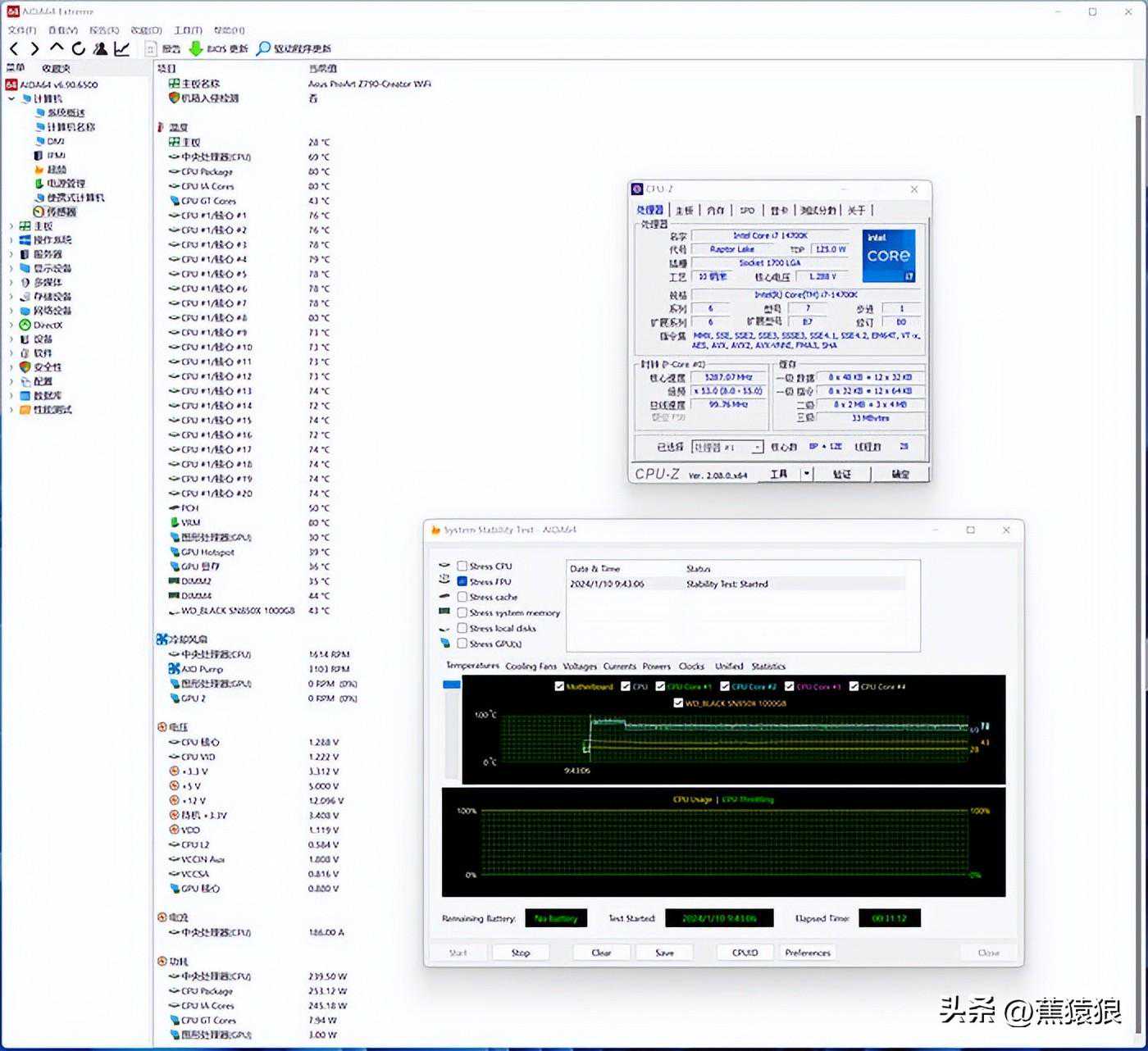Viewport: 1148px width, 1051px height.
Task: Enable the Stress CPU checkbox
Action: coord(462,566)
